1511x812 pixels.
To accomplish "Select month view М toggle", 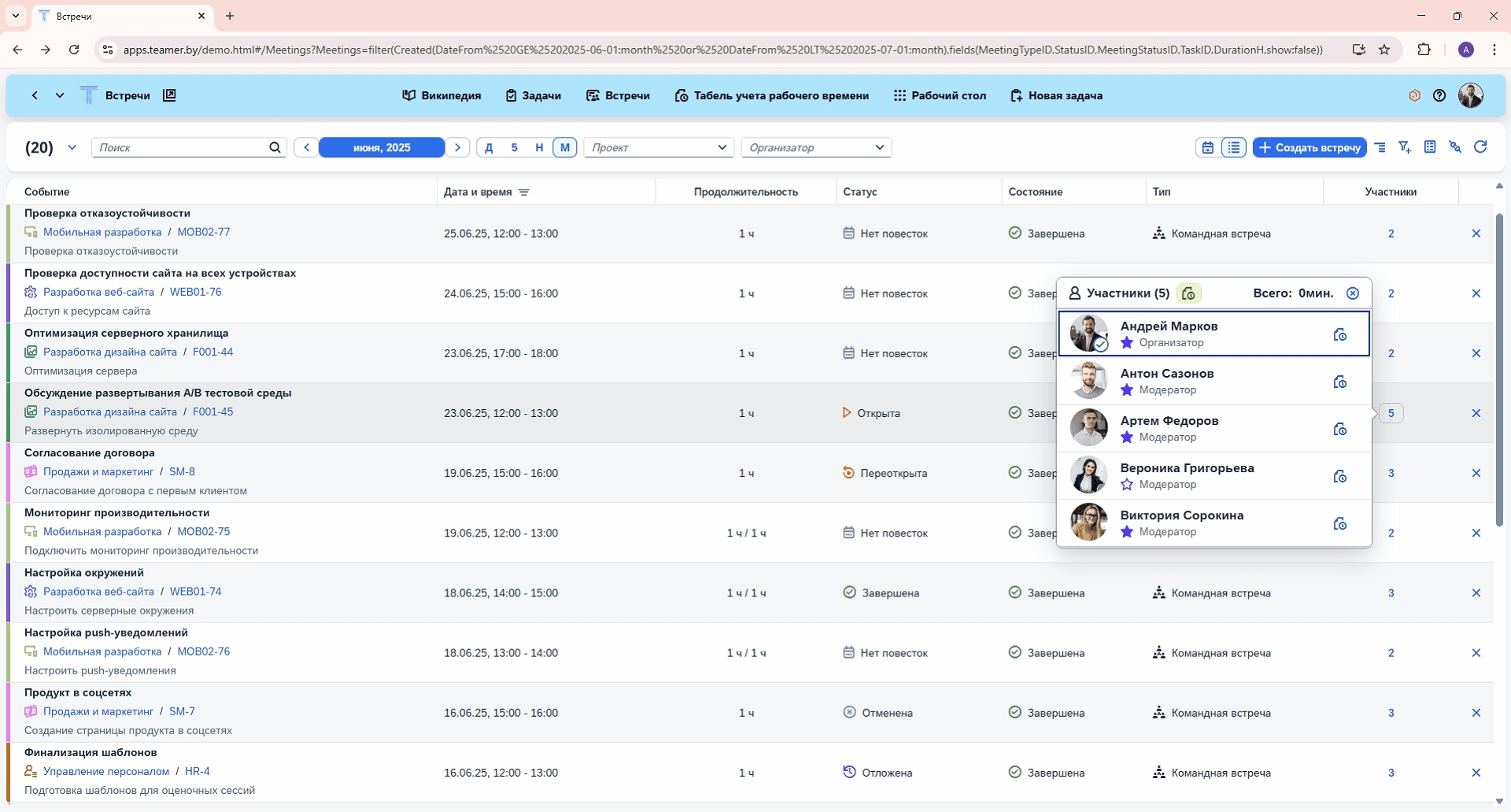I will (564, 147).
